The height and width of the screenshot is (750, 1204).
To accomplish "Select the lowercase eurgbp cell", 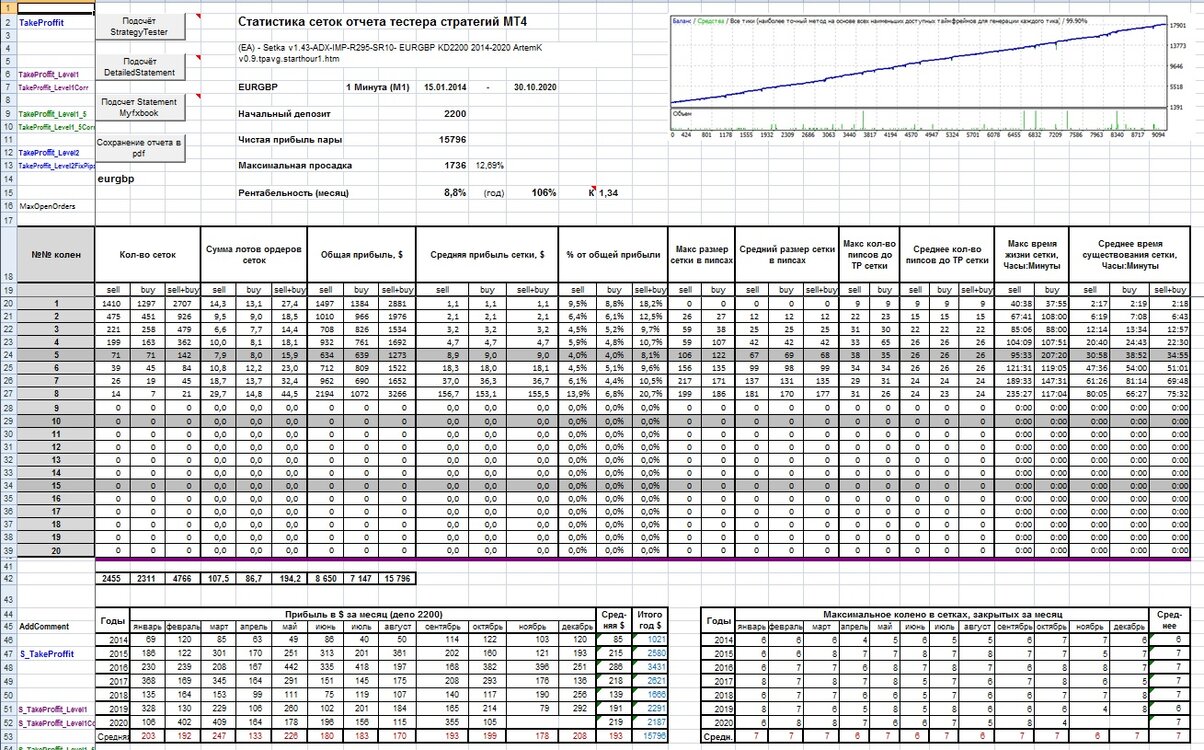I will pyautogui.click(x=117, y=179).
